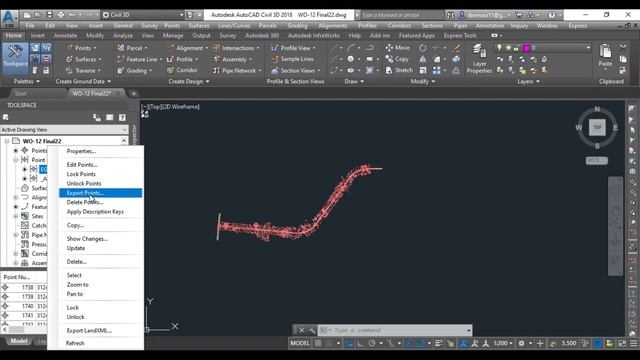640x360 pixels.
Task: Click the viewport [Top] view control label
Action: (155, 107)
